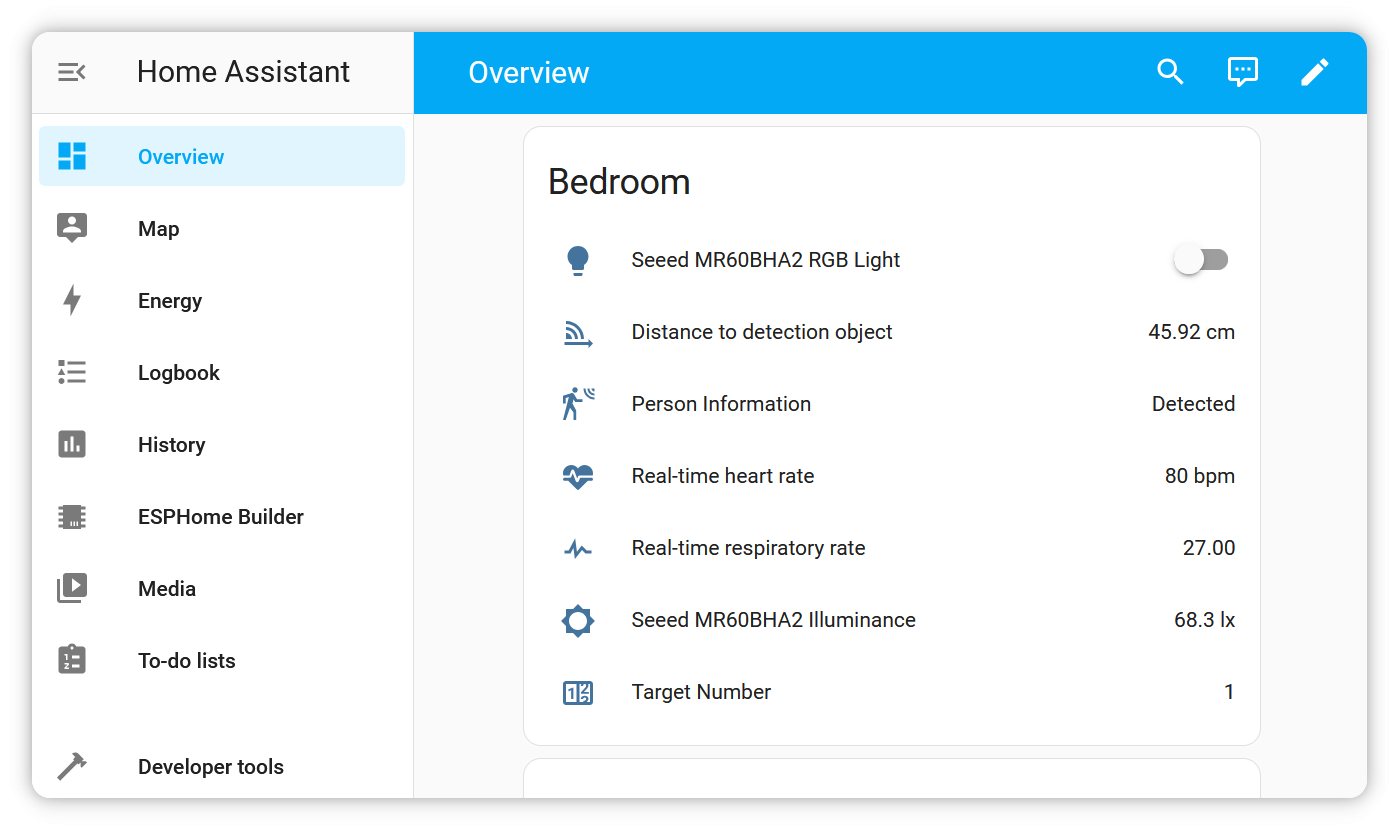Open the Media menu item
This screenshot has height=830, width=1399.
point(222,588)
